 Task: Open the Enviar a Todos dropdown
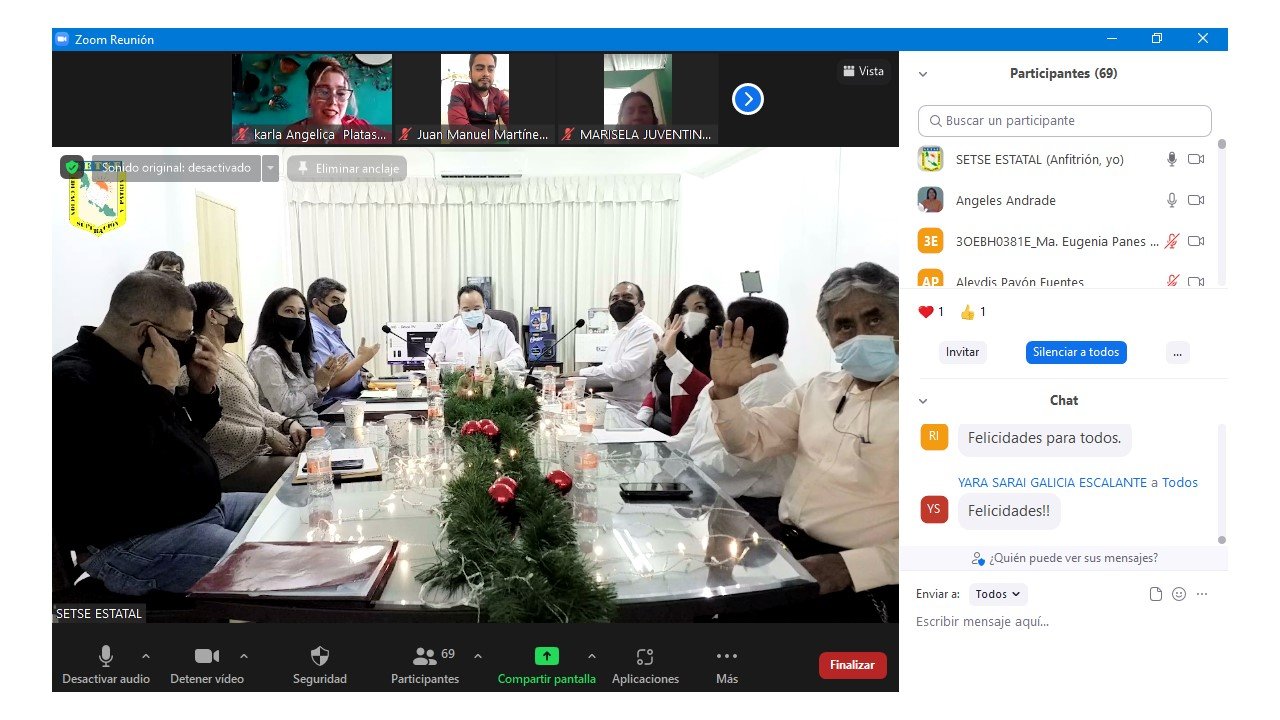tap(998, 594)
